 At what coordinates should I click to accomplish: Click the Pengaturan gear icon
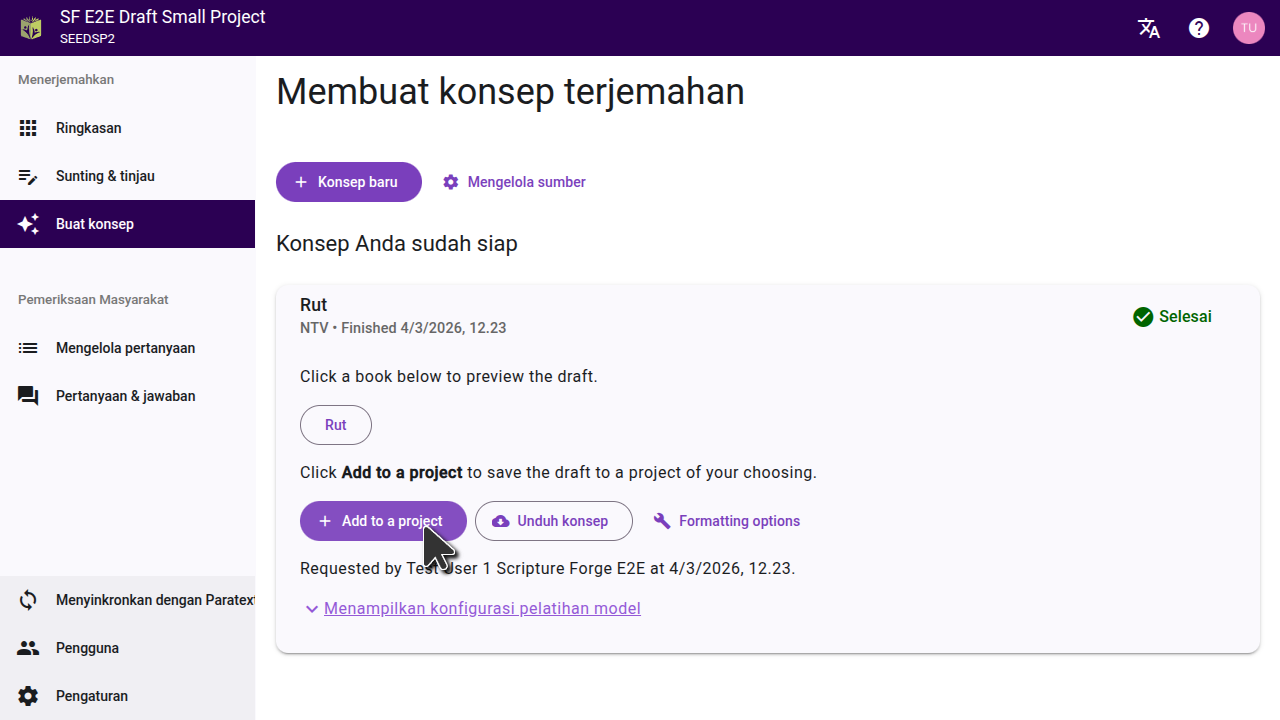point(28,696)
